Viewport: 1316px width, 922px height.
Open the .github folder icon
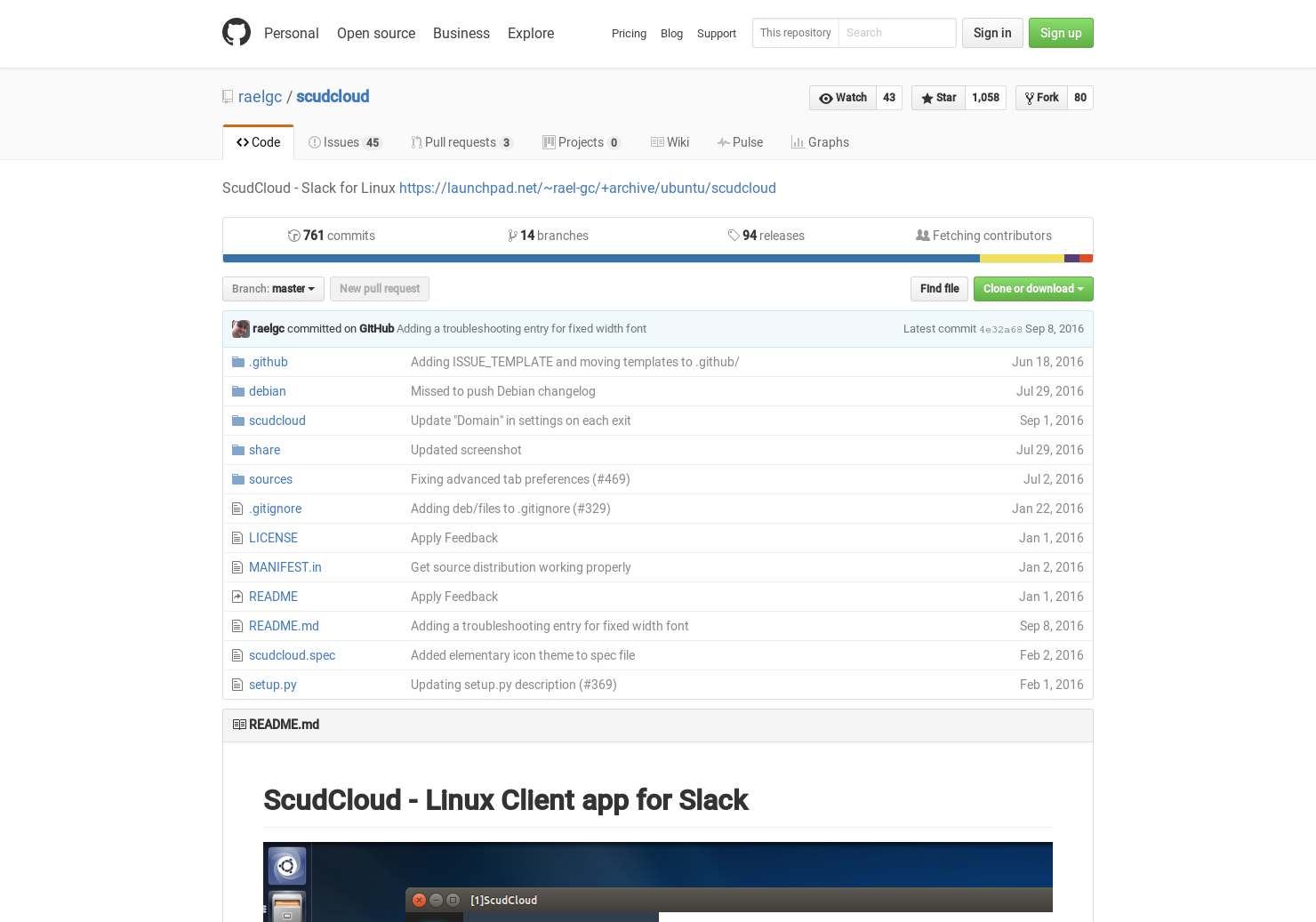point(237,361)
